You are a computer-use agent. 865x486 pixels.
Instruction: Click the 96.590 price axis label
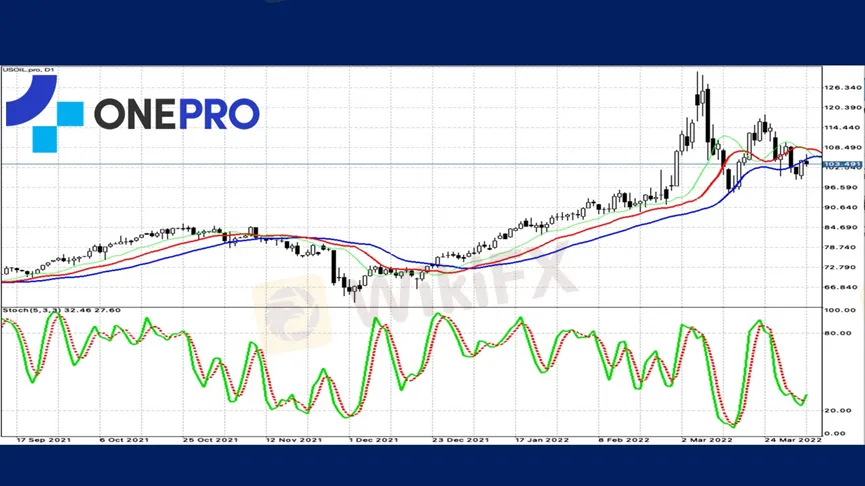tap(841, 188)
